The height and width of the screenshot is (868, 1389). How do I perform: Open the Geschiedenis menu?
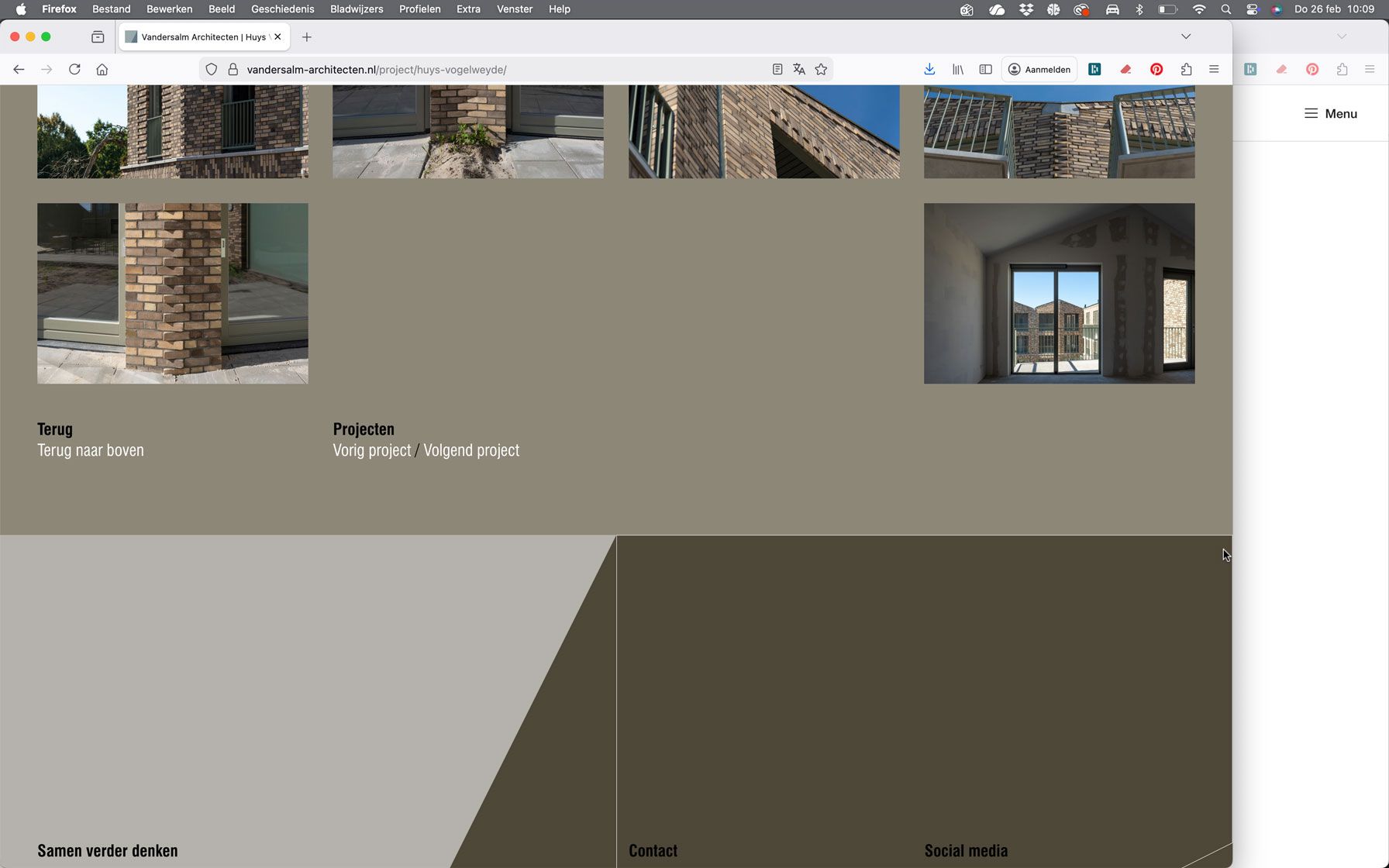coord(282,9)
